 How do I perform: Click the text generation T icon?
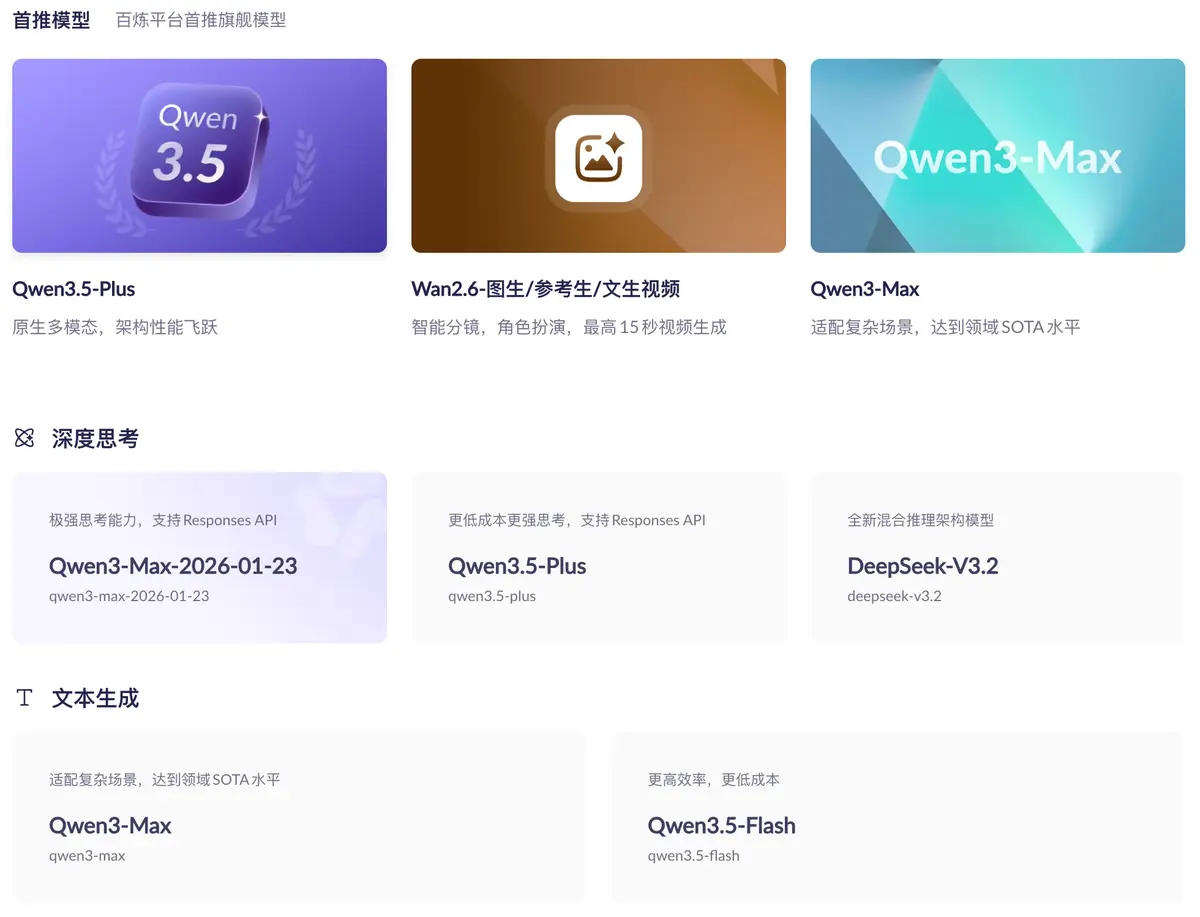pyautogui.click(x=25, y=698)
